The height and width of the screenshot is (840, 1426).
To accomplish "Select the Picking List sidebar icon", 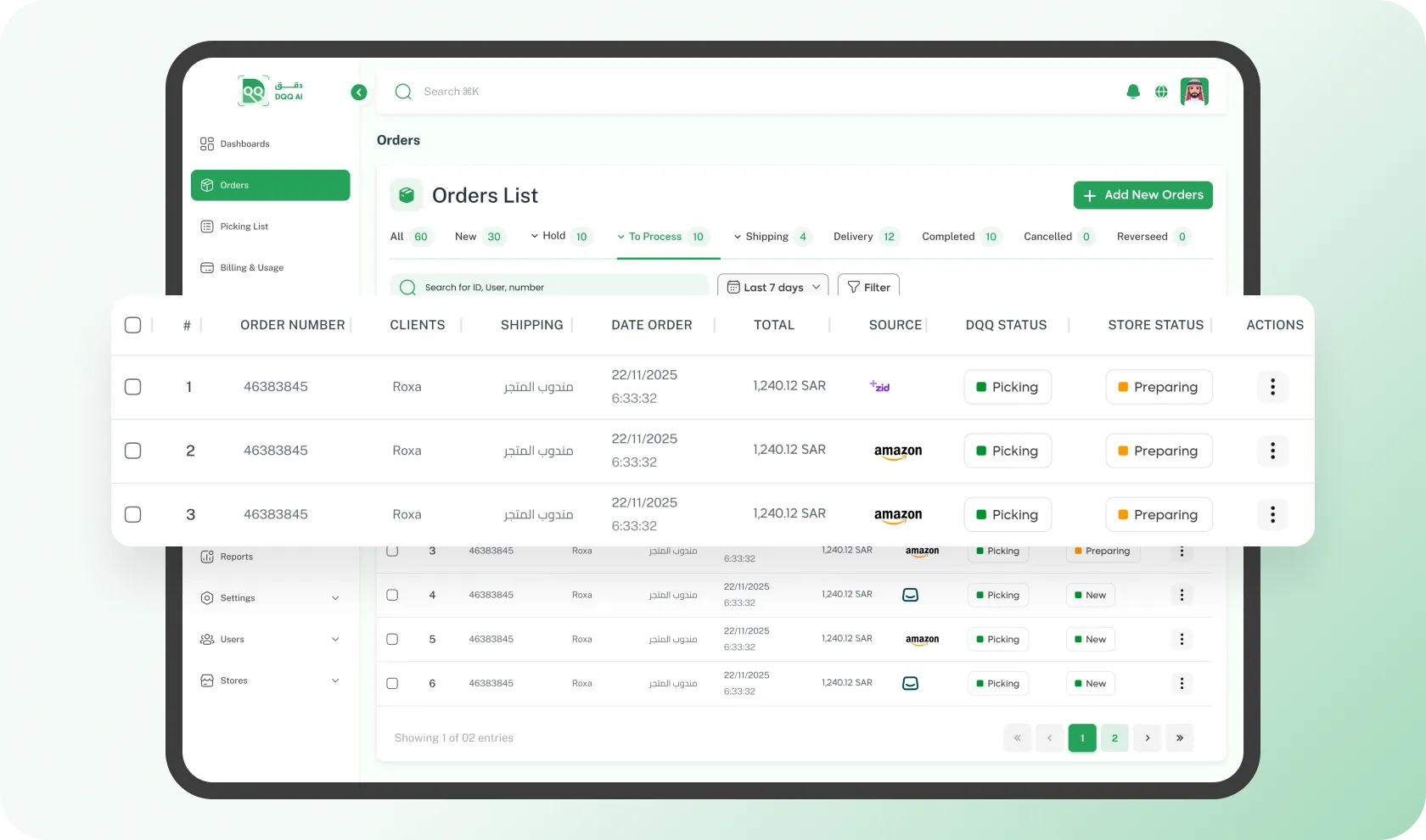I will click(x=207, y=227).
